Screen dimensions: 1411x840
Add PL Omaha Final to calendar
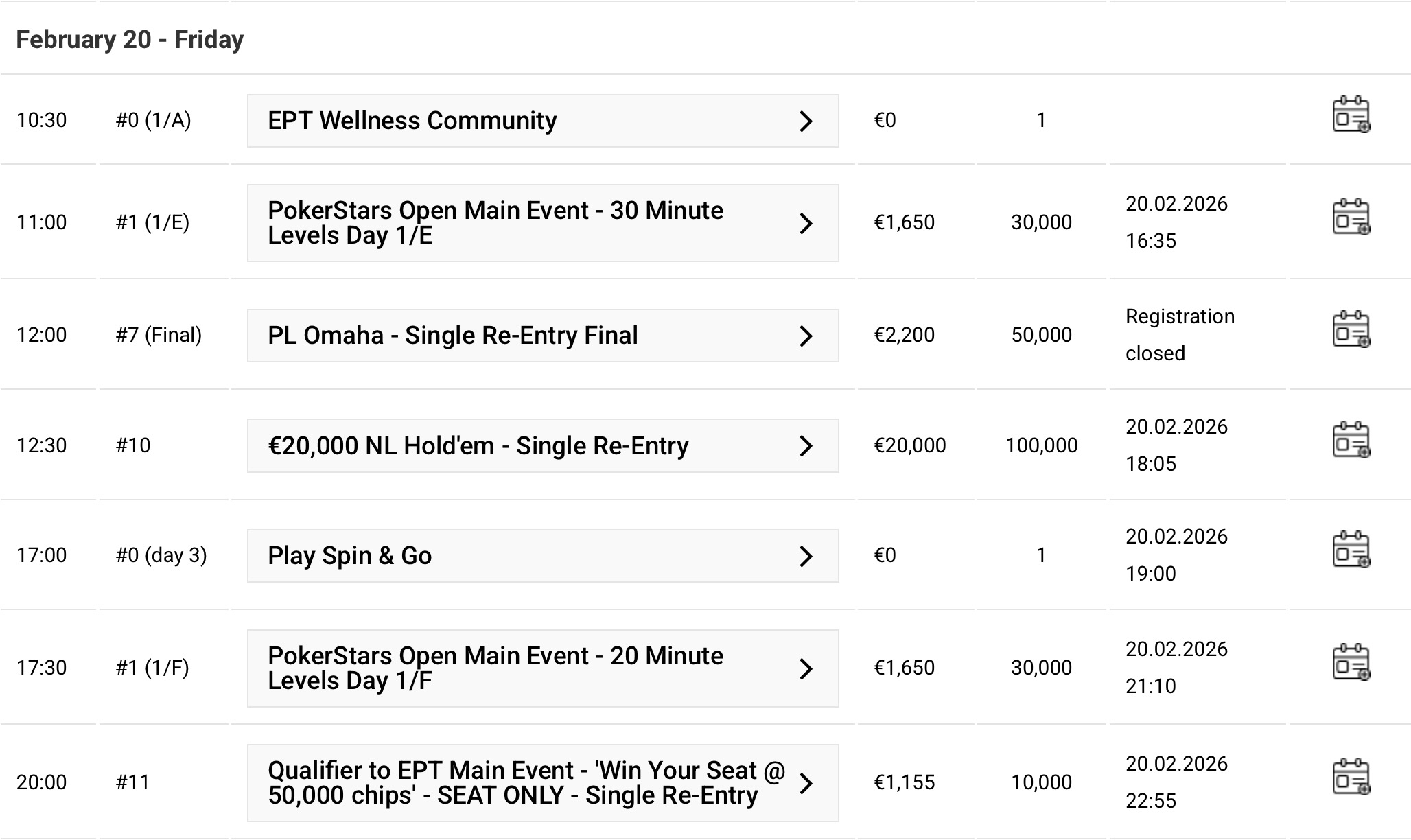[1350, 329]
